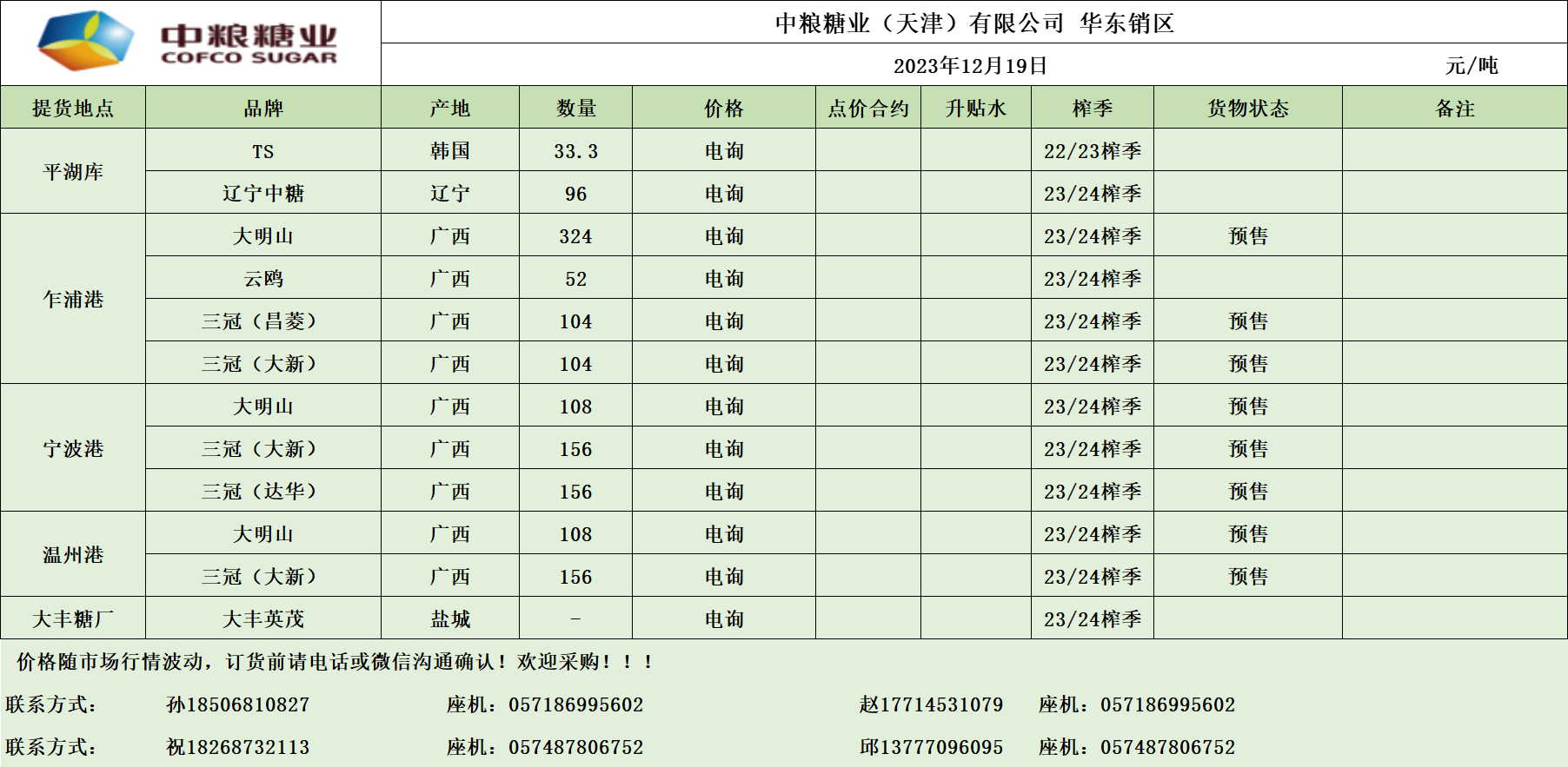1568x767 pixels.
Task: Select the 提货地点 column header
Action: 73,108
